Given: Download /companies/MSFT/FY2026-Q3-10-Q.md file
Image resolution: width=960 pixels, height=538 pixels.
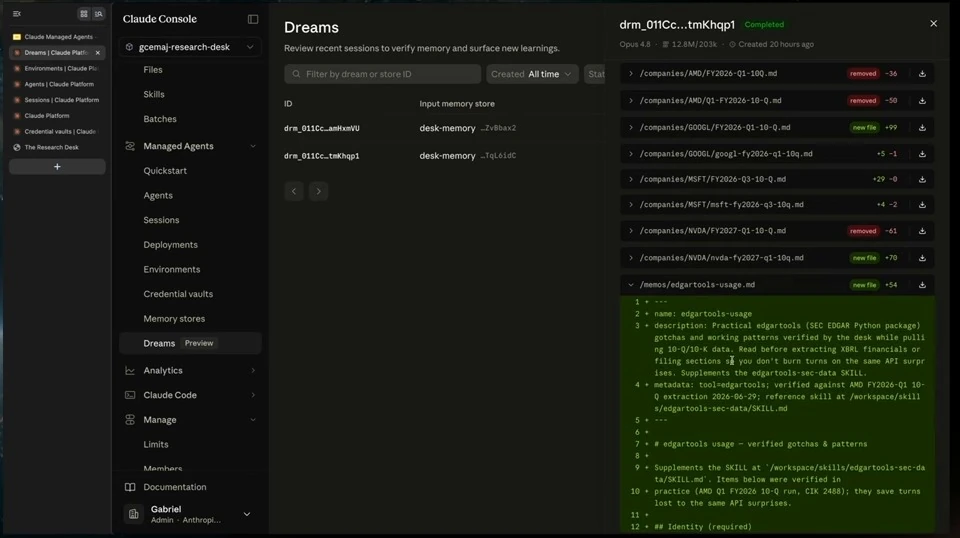Looking at the screenshot, I should coord(922,179).
